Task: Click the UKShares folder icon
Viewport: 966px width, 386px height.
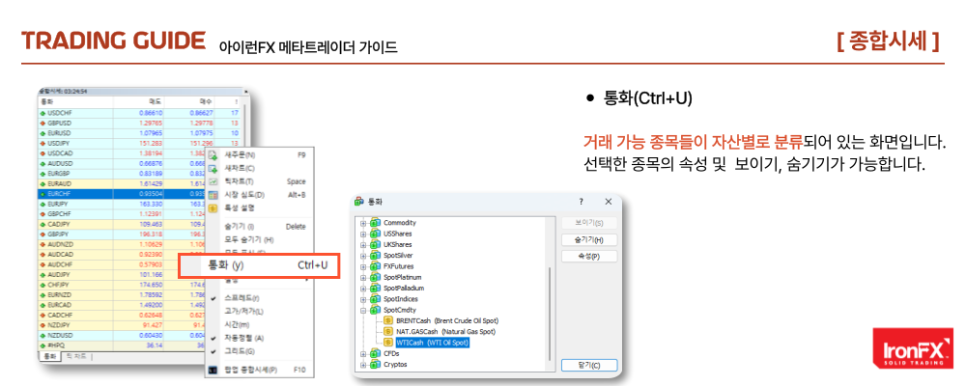Action: pyautogui.click(x=375, y=244)
